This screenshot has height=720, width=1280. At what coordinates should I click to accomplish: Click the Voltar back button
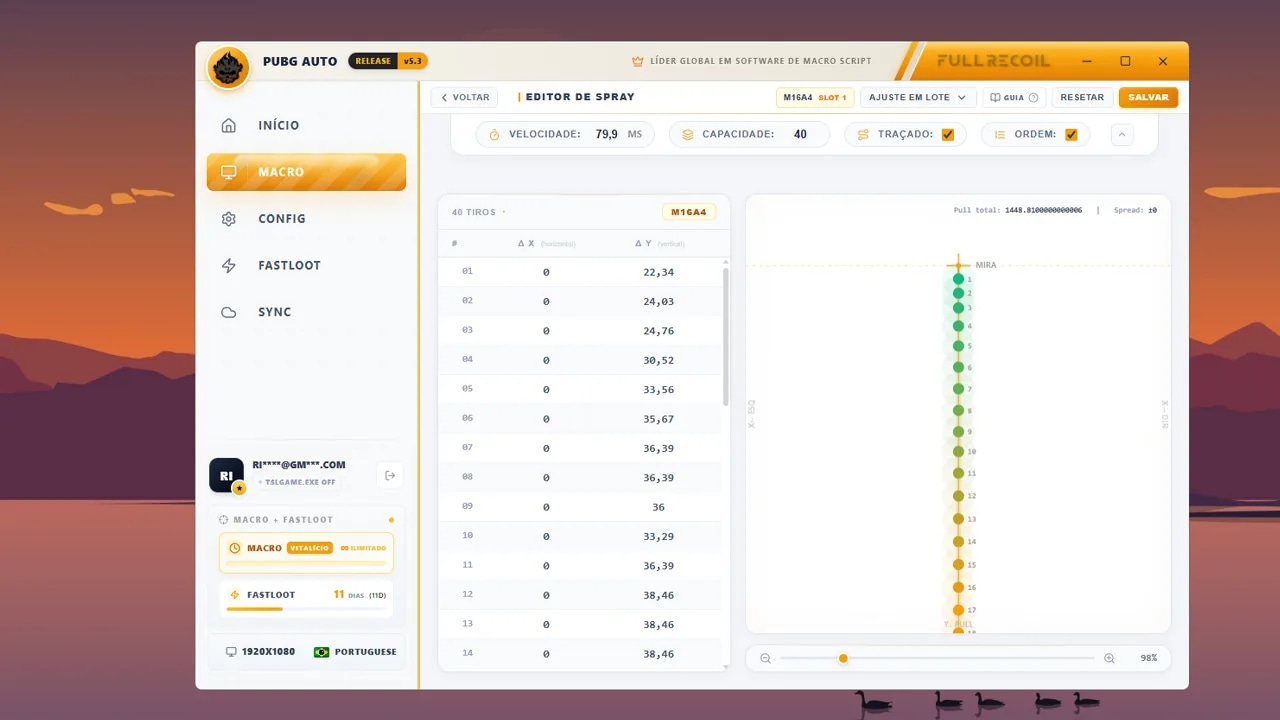coord(465,98)
